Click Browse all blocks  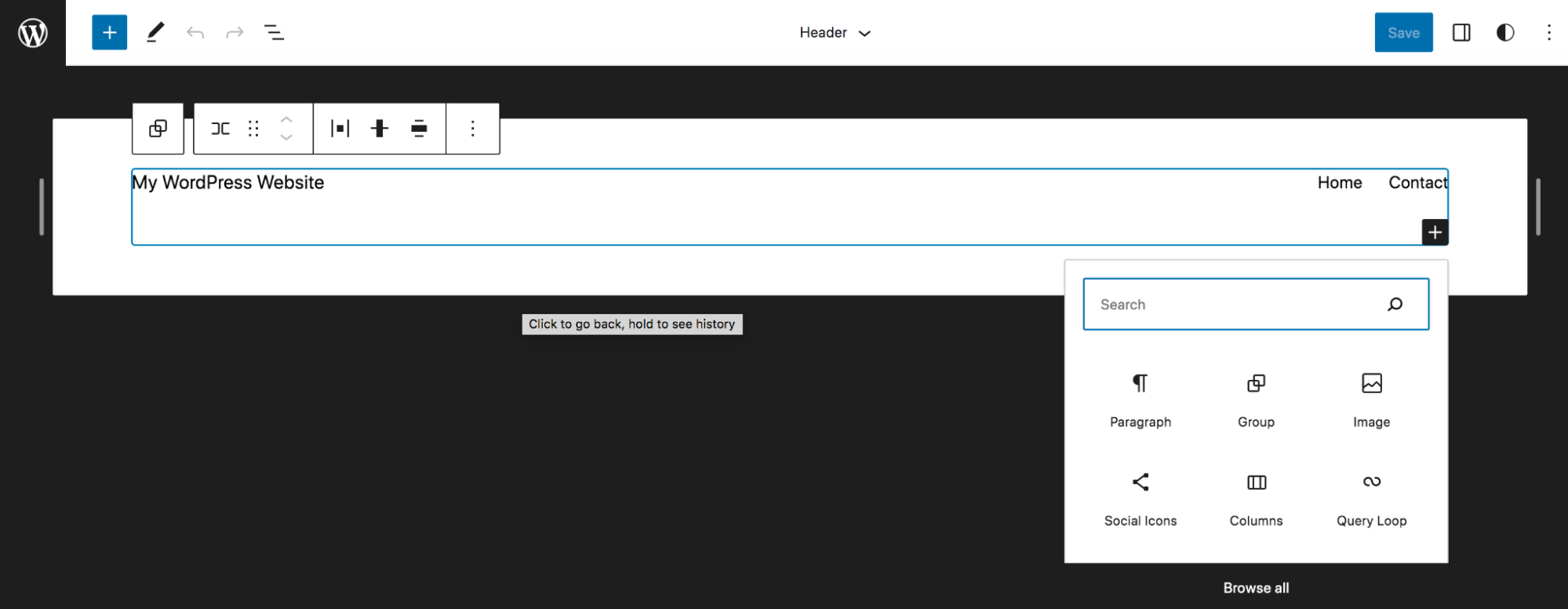[1256, 588]
